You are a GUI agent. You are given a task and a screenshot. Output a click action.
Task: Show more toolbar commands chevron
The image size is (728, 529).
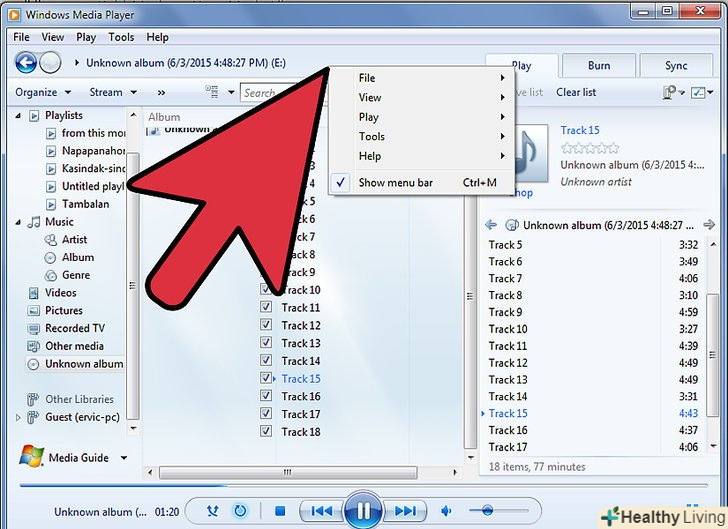(161, 93)
